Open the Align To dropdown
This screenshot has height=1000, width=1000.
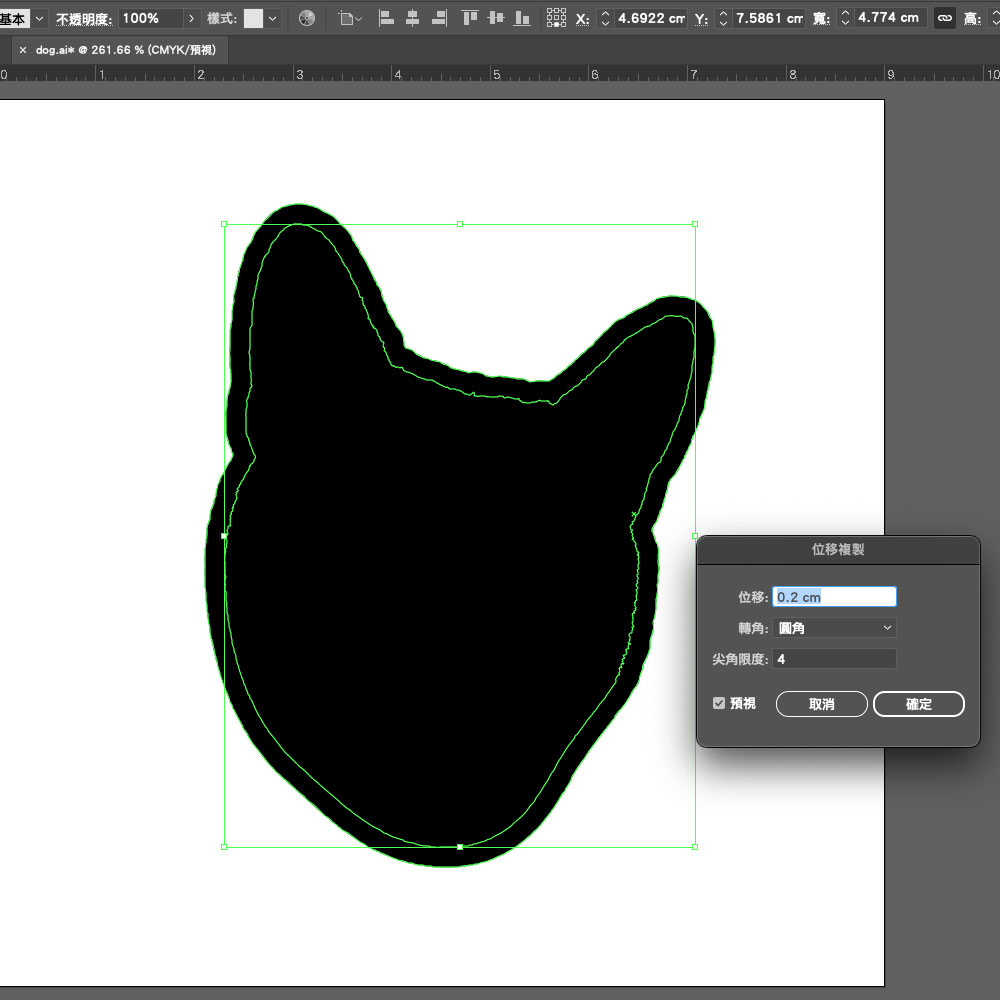pyautogui.click(x=350, y=18)
